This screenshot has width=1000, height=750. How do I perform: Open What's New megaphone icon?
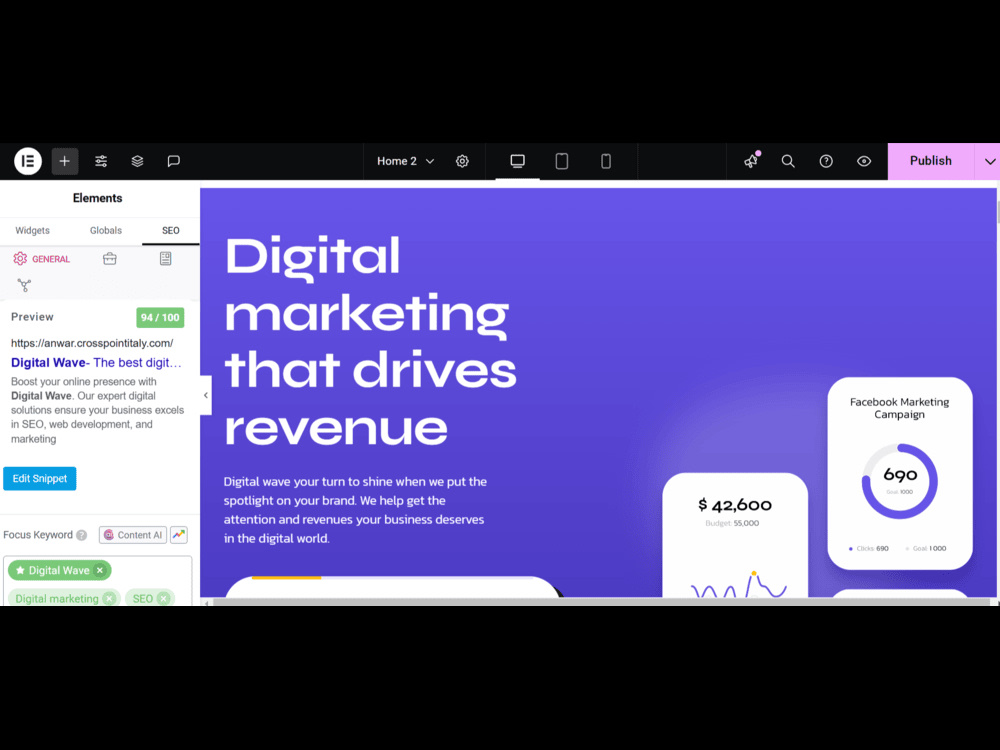click(752, 161)
